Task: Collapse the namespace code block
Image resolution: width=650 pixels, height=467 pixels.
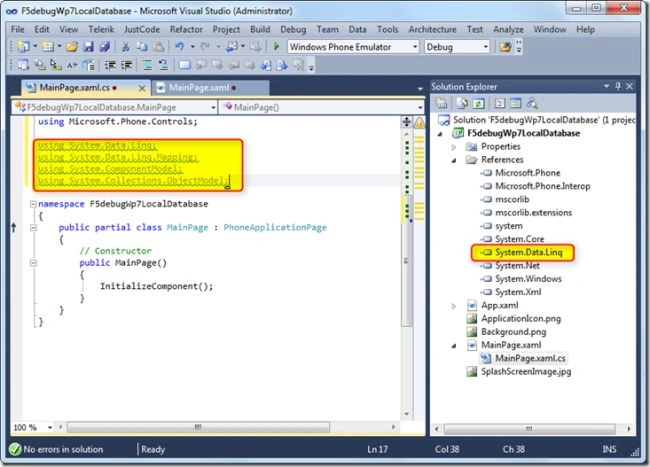Action: (x=33, y=204)
